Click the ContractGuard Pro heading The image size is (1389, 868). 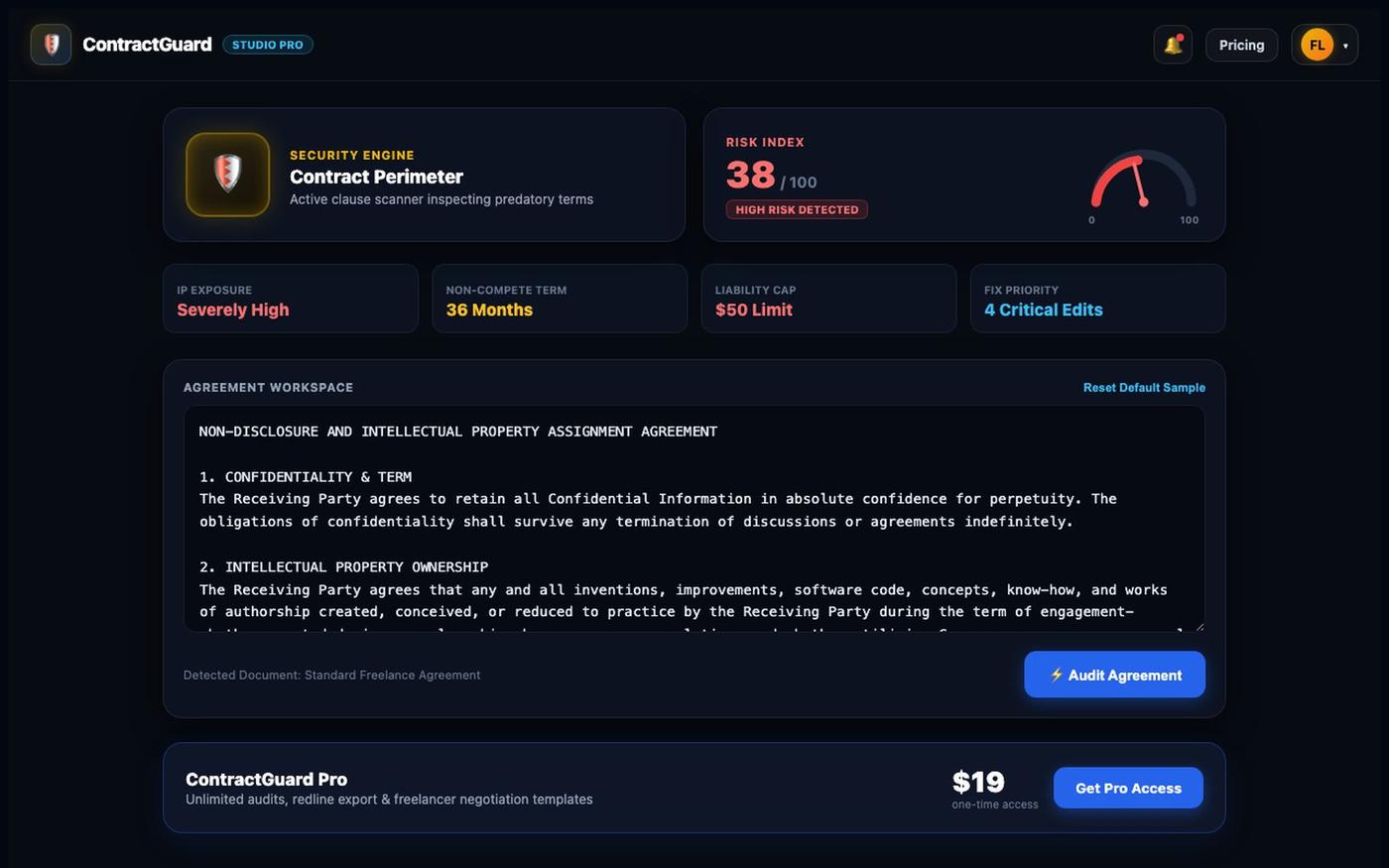tap(266, 779)
